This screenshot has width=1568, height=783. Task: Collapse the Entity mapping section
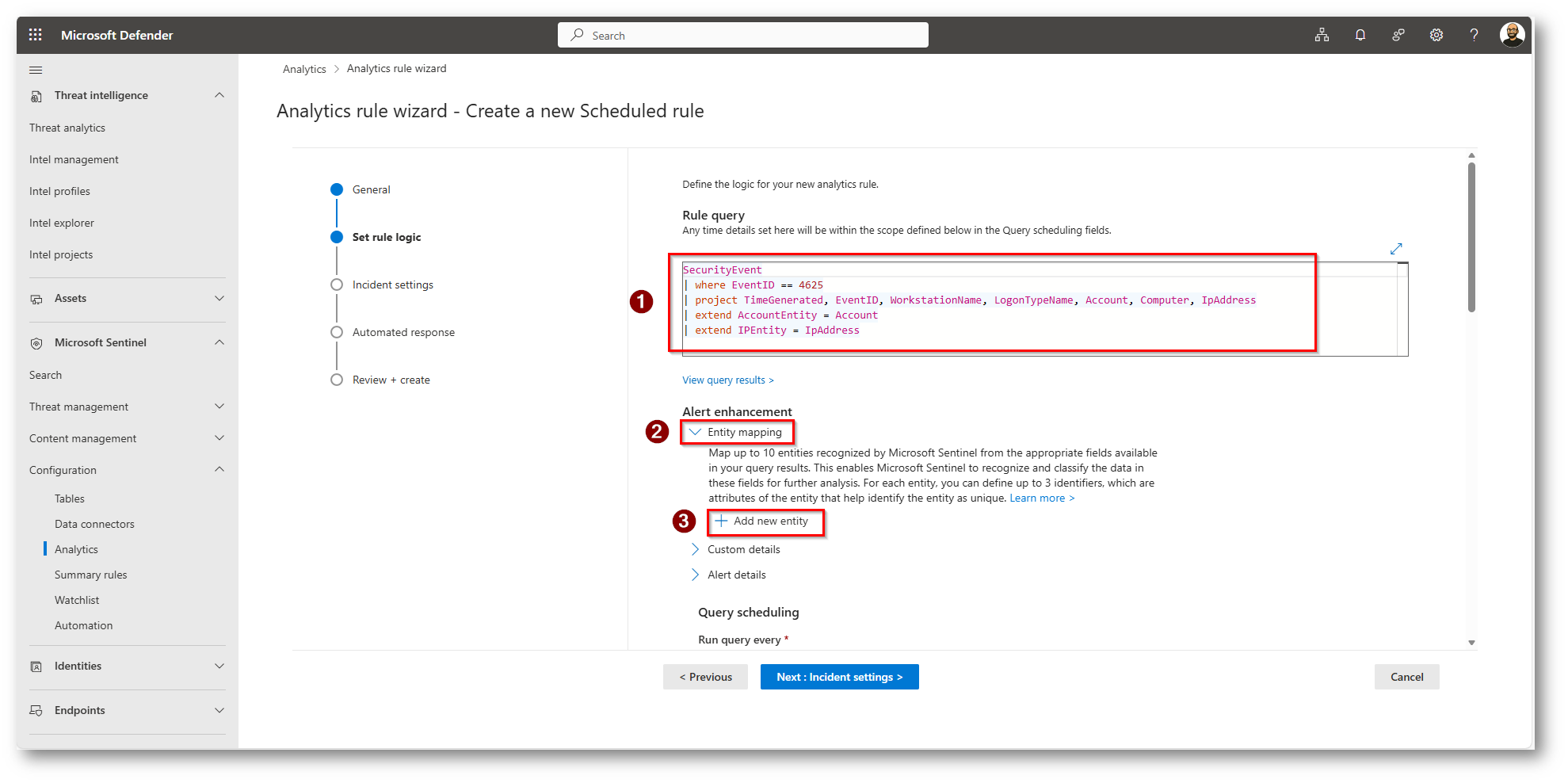696,432
